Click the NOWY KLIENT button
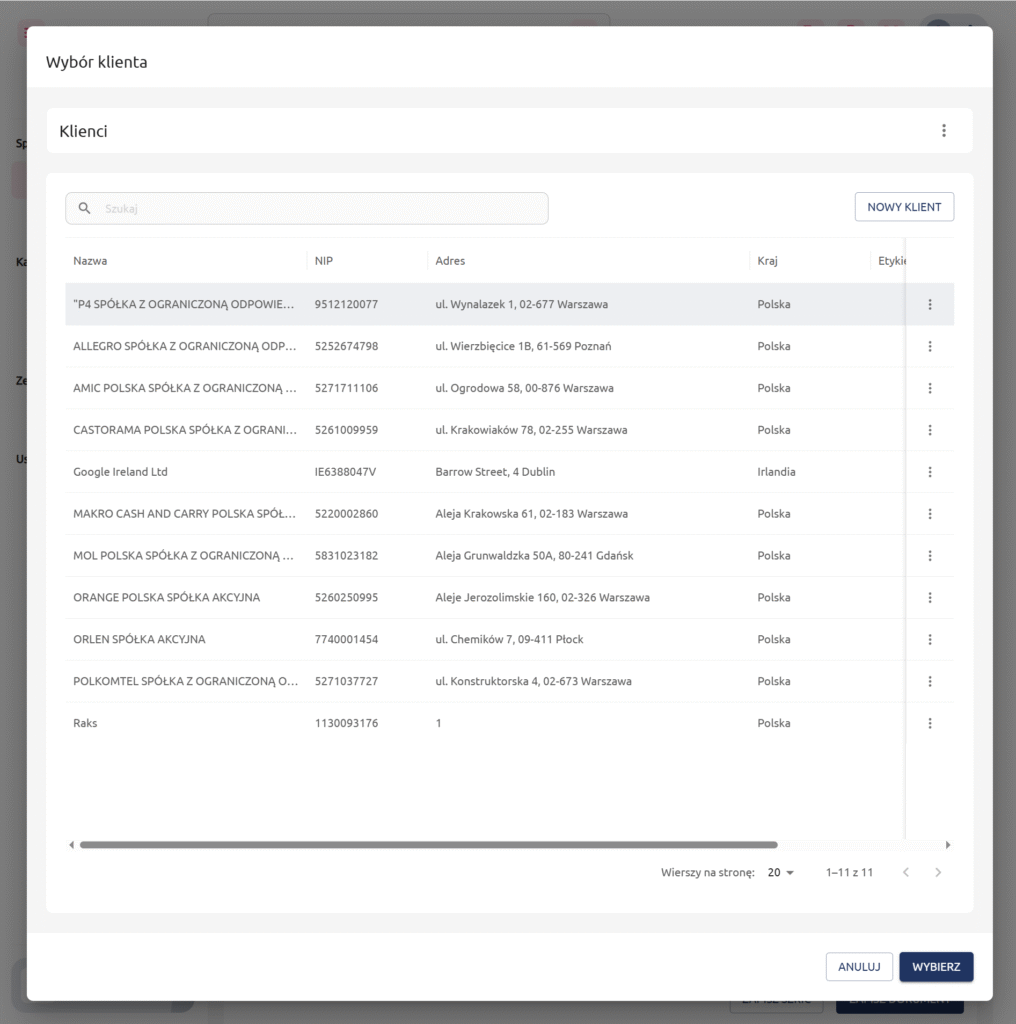Image resolution: width=1016 pixels, height=1024 pixels. (904, 207)
